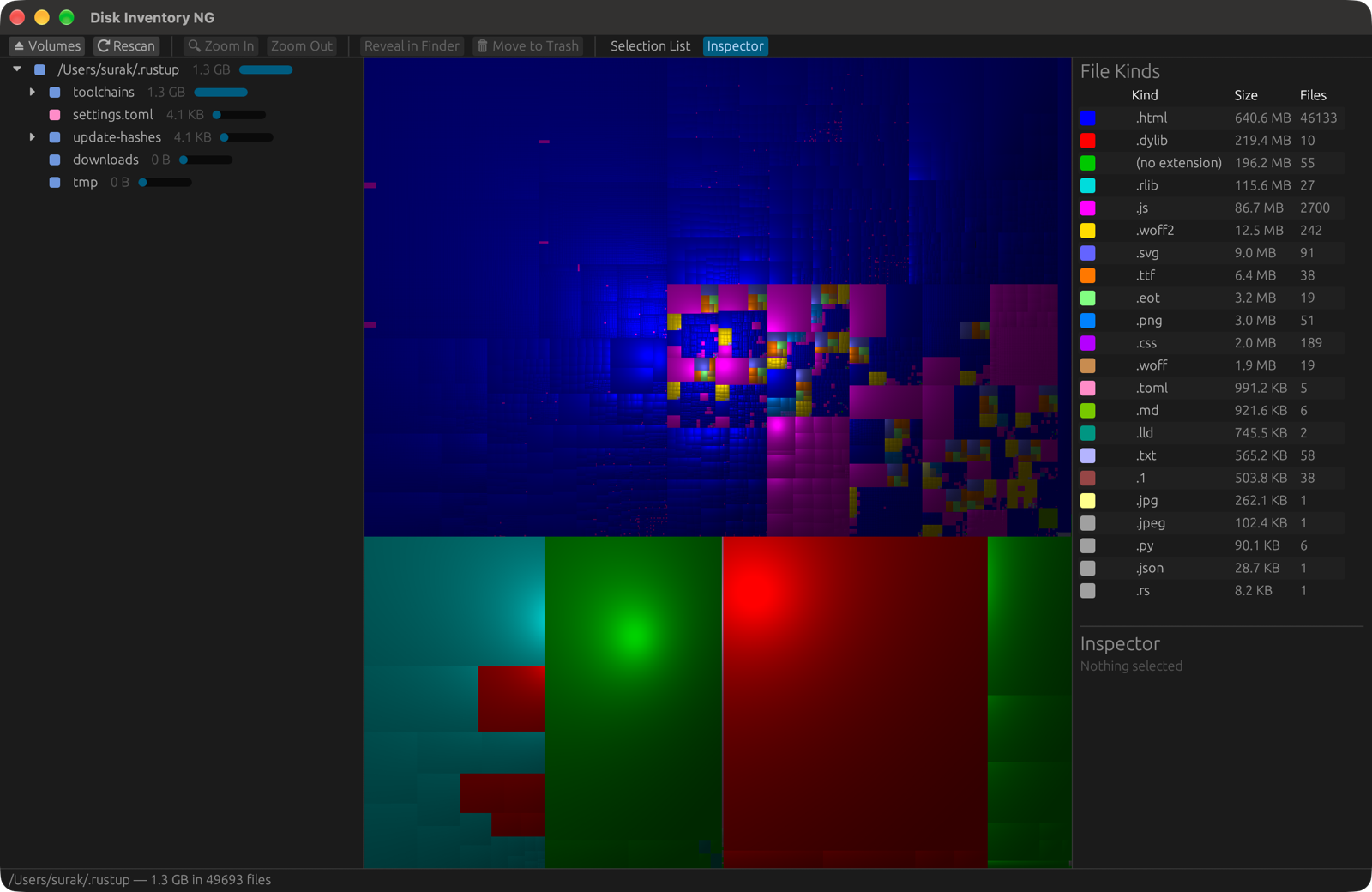Click the Size column header
Screen dimensions: 1372x892
point(1246,95)
